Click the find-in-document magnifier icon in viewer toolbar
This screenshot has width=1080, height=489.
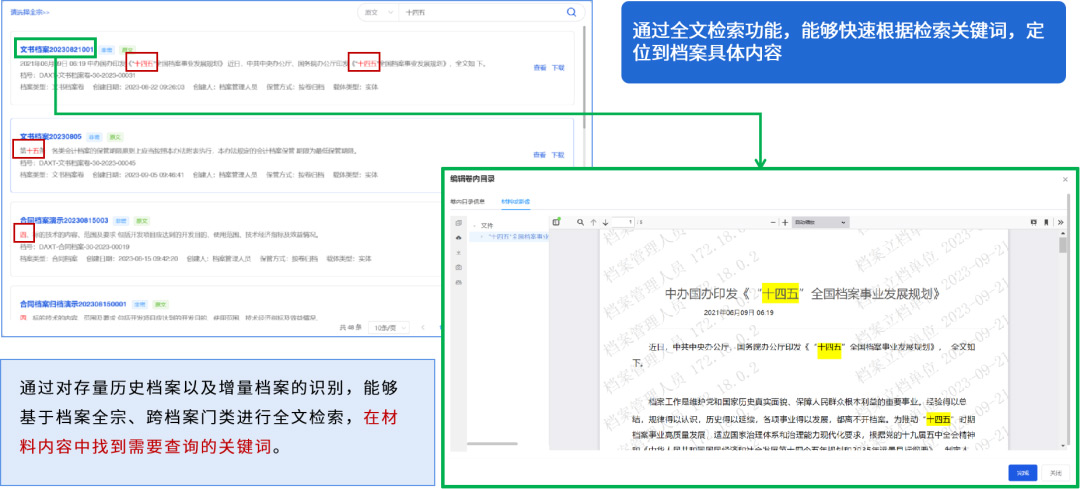579,221
